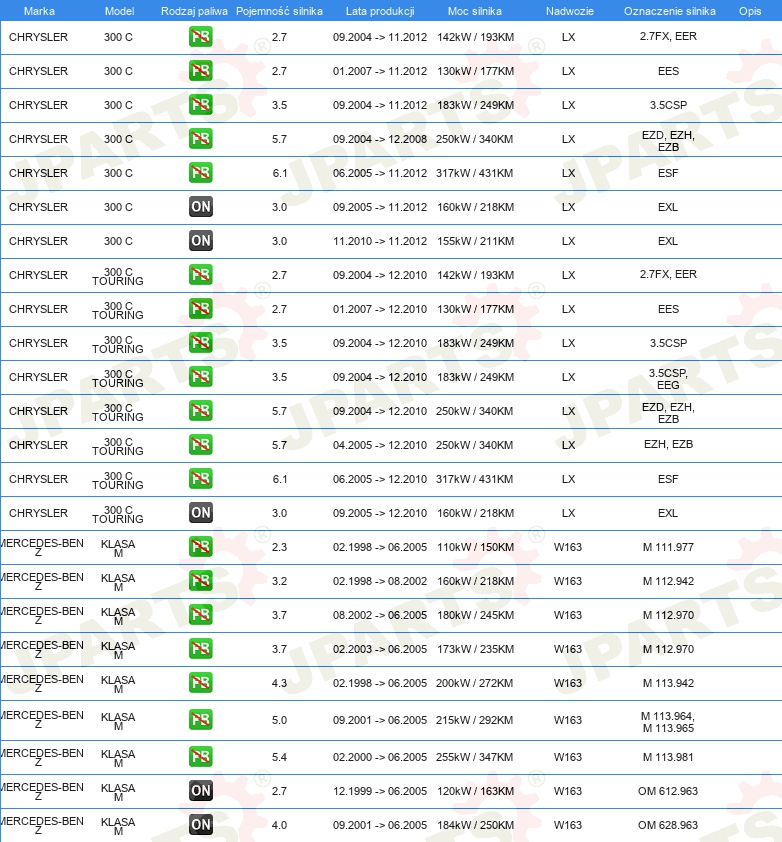
Task: Click petrol icon in 300 C 6.1 ESF 11.2012 row
Action: point(200,172)
